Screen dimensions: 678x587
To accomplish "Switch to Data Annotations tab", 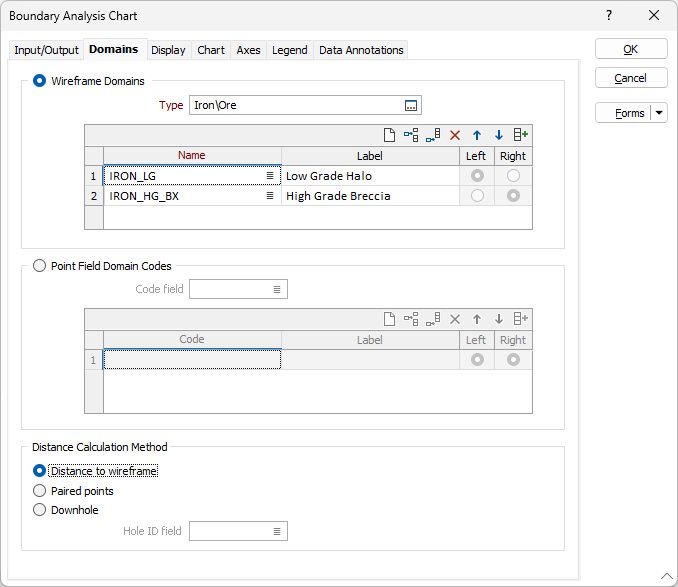I will [x=361, y=50].
